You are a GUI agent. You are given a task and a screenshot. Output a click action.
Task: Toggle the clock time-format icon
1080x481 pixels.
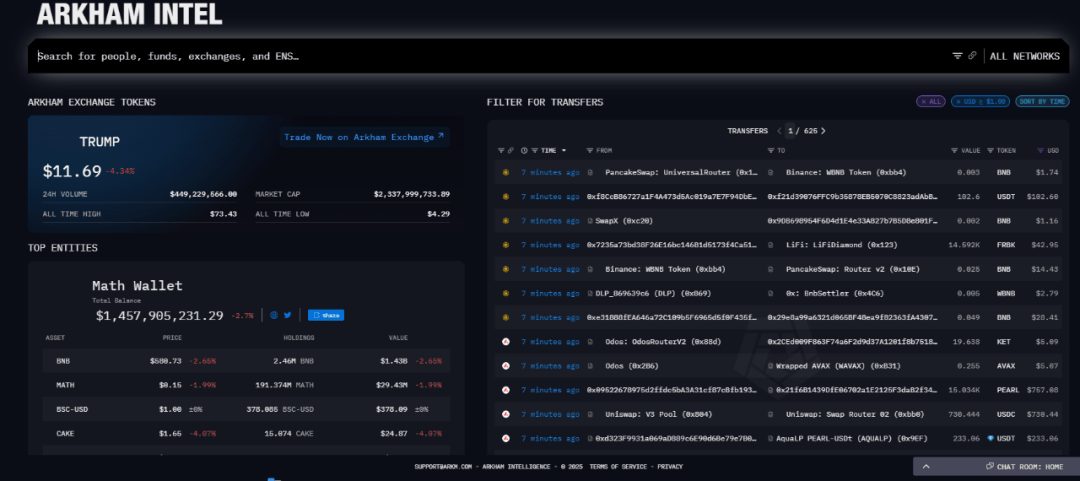click(x=525, y=150)
